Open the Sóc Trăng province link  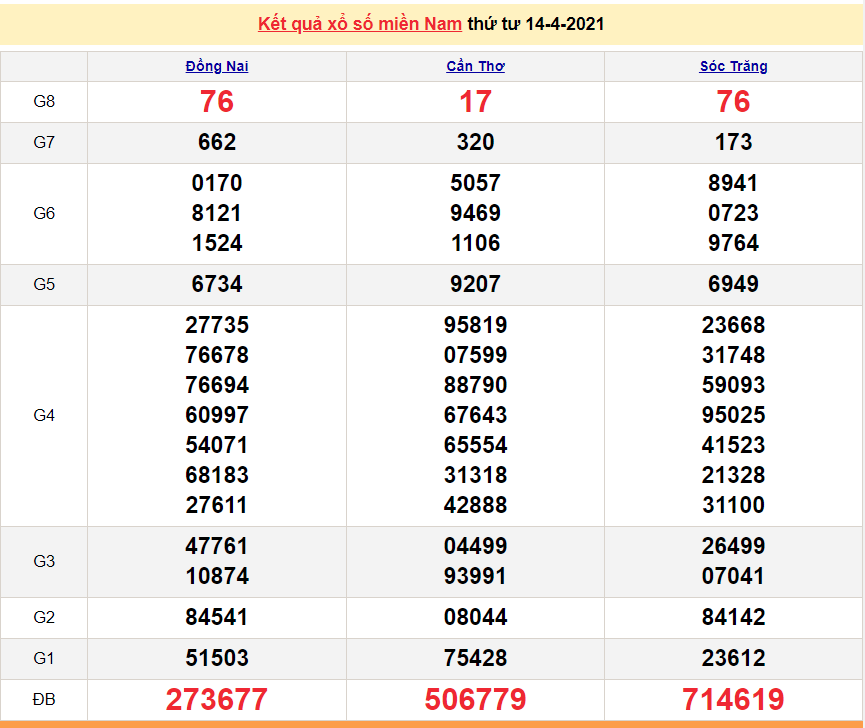pyautogui.click(x=733, y=67)
